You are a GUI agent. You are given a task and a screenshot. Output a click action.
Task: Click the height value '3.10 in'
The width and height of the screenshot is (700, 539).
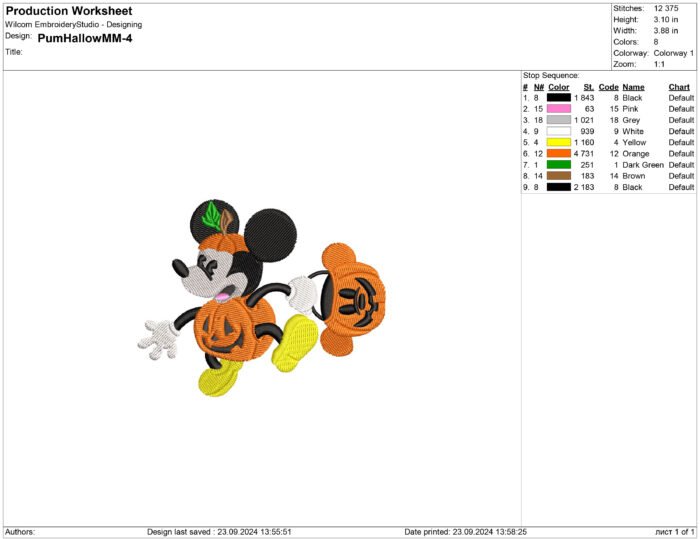coord(666,20)
